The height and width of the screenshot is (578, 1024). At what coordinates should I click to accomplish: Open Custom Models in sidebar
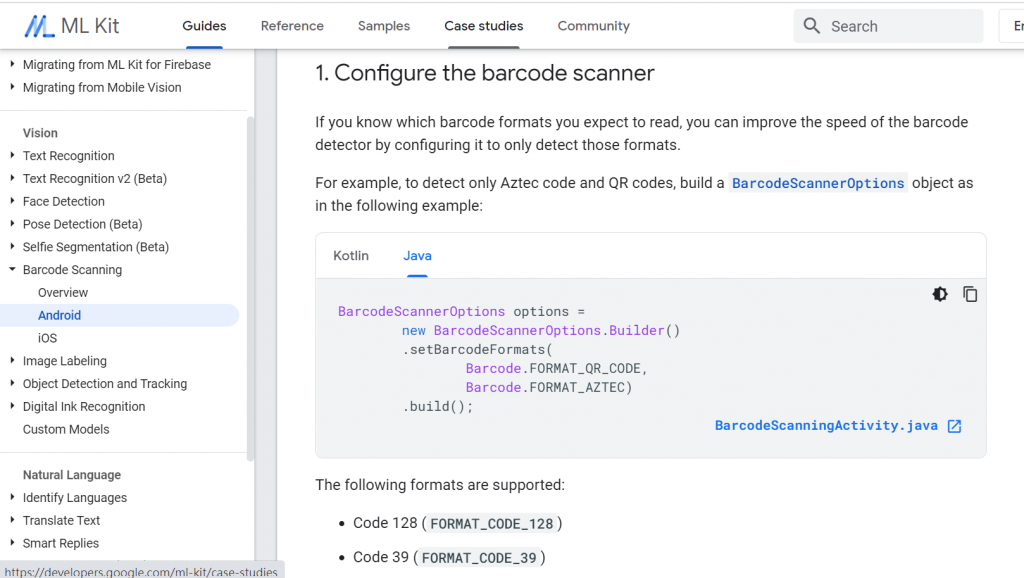pos(66,429)
